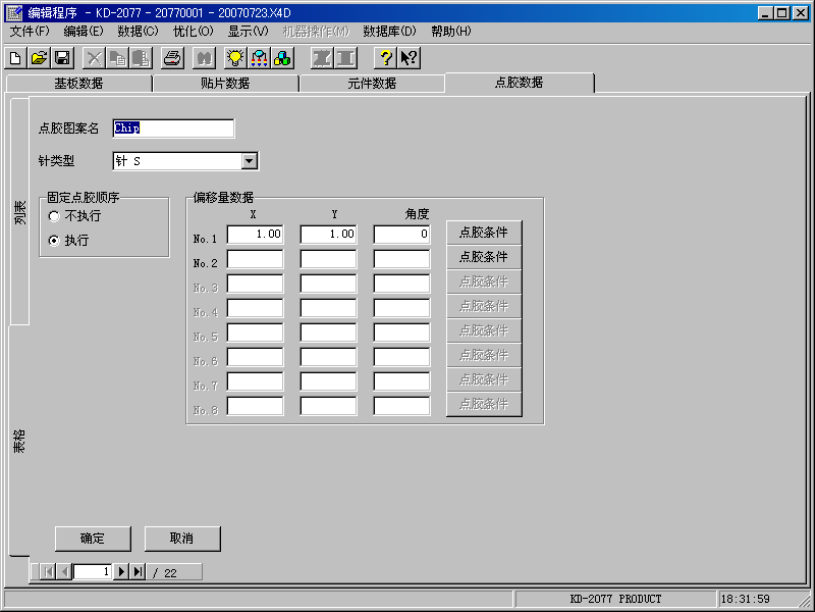The height and width of the screenshot is (612, 815).
Task: Select the 点胶数据 tab
Action: [x=519, y=82]
